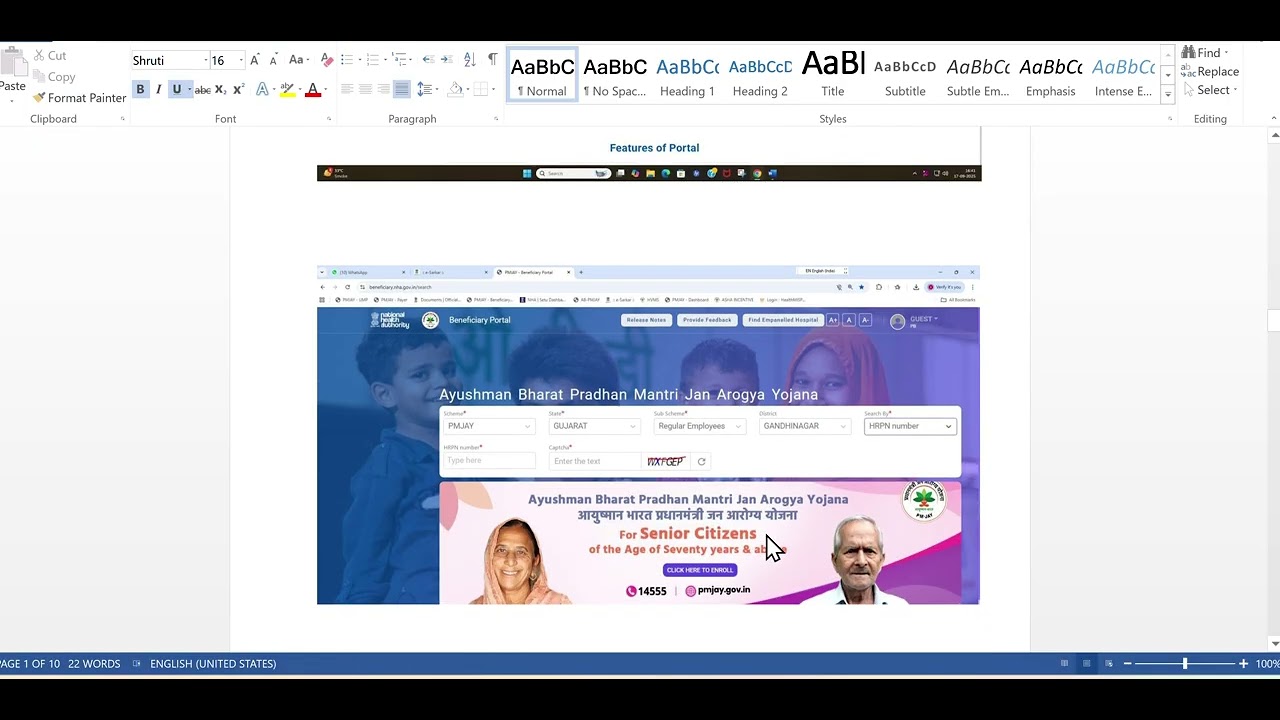Open Text Effects glowing A
Image resolution: width=1280 pixels, height=720 pixels.
click(x=262, y=89)
